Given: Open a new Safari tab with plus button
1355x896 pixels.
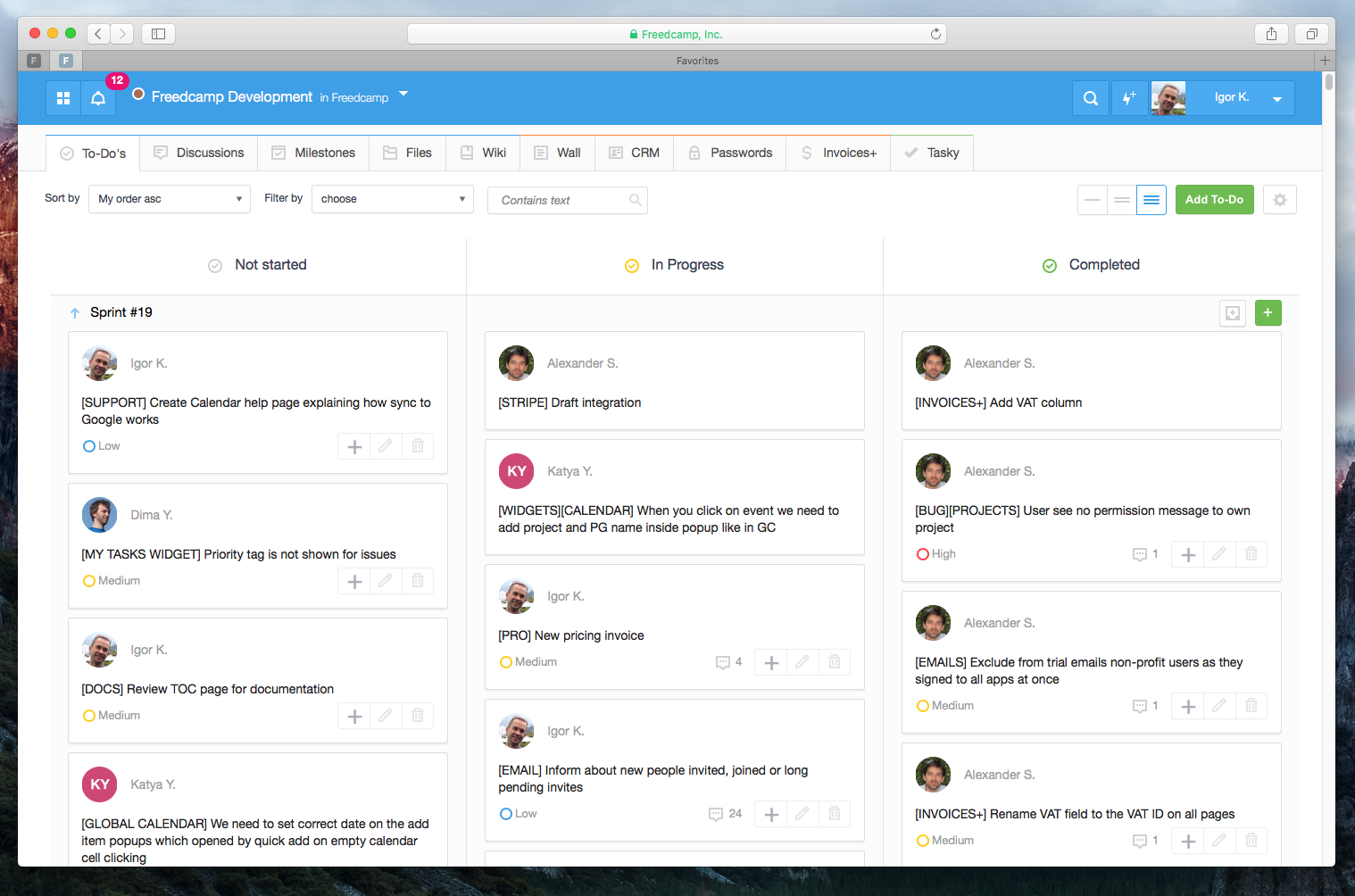Looking at the screenshot, I should tap(1326, 61).
